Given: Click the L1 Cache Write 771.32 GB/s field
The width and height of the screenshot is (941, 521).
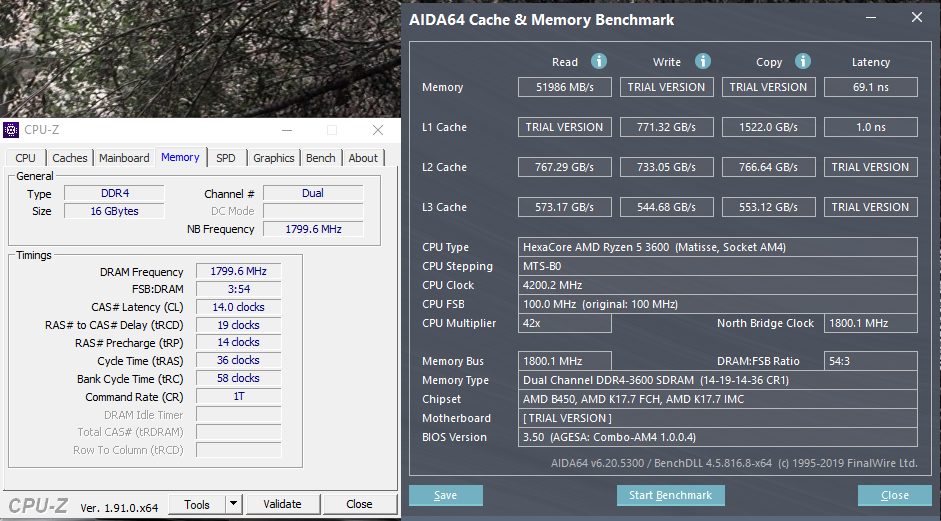Looking at the screenshot, I should click(667, 127).
